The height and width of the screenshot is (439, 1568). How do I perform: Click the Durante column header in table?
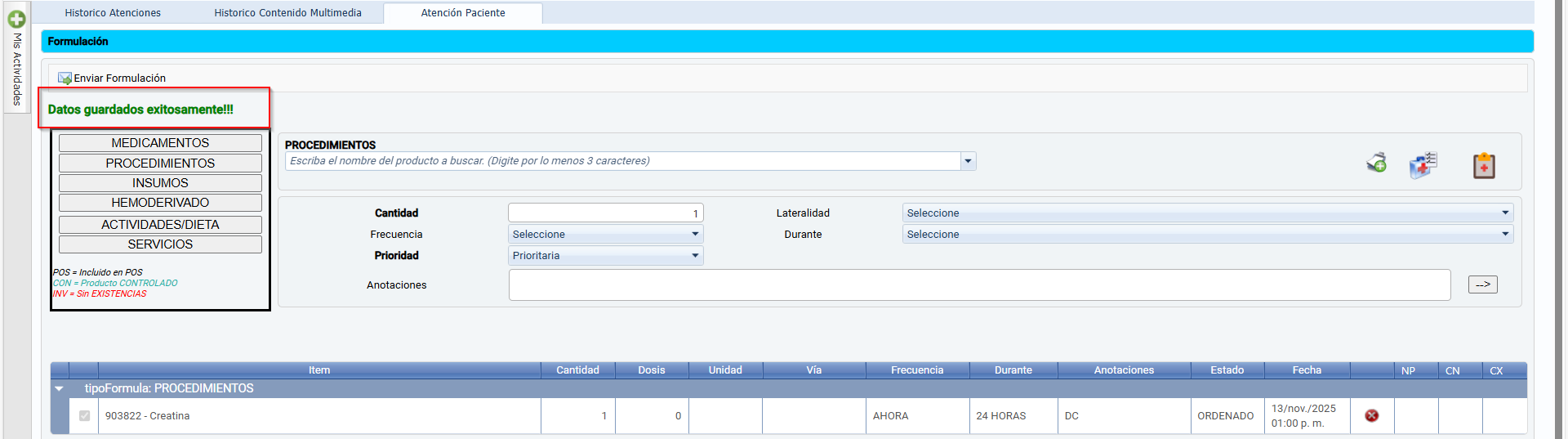(1013, 370)
